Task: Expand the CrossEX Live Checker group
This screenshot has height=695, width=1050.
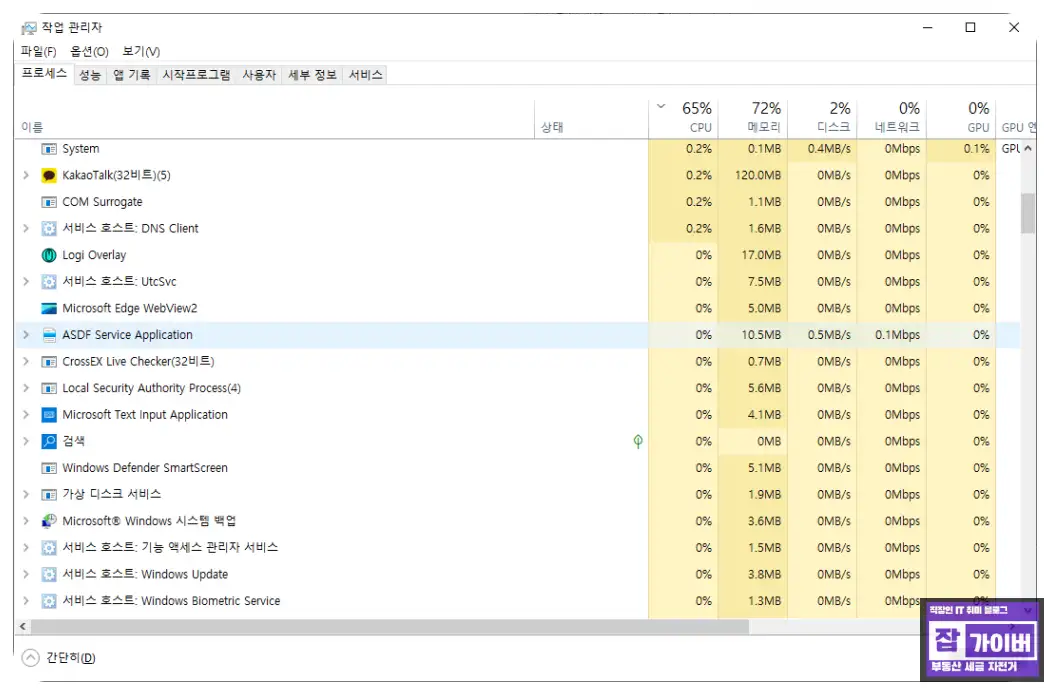Action: tap(26, 362)
